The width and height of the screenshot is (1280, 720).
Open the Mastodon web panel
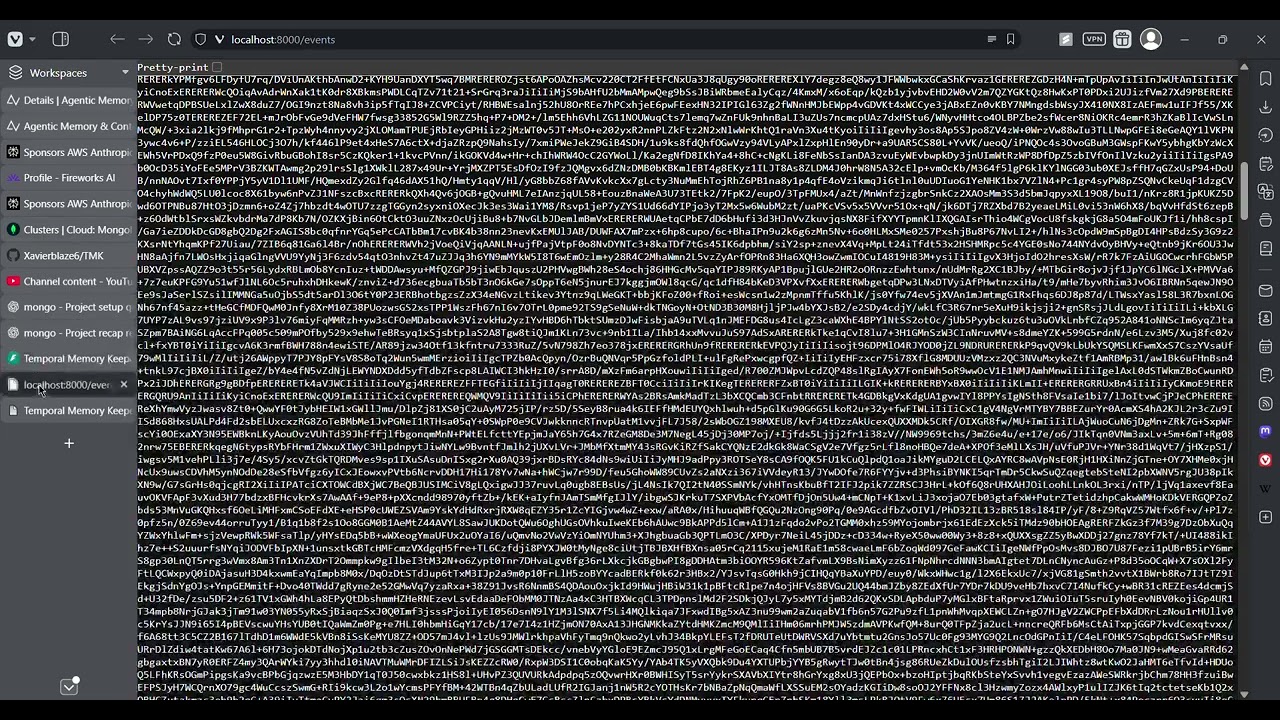tap(1265, 431)
